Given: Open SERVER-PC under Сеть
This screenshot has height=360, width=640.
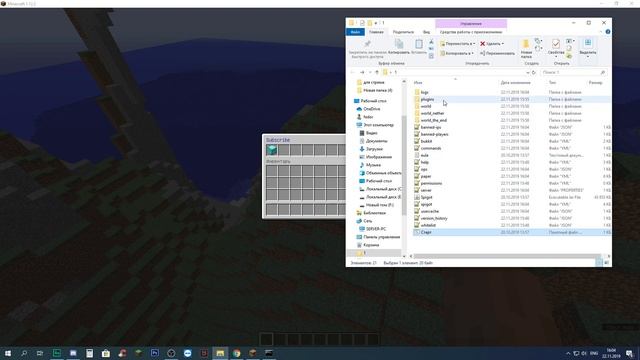Looking at the screenshot, I should point(372,229).
